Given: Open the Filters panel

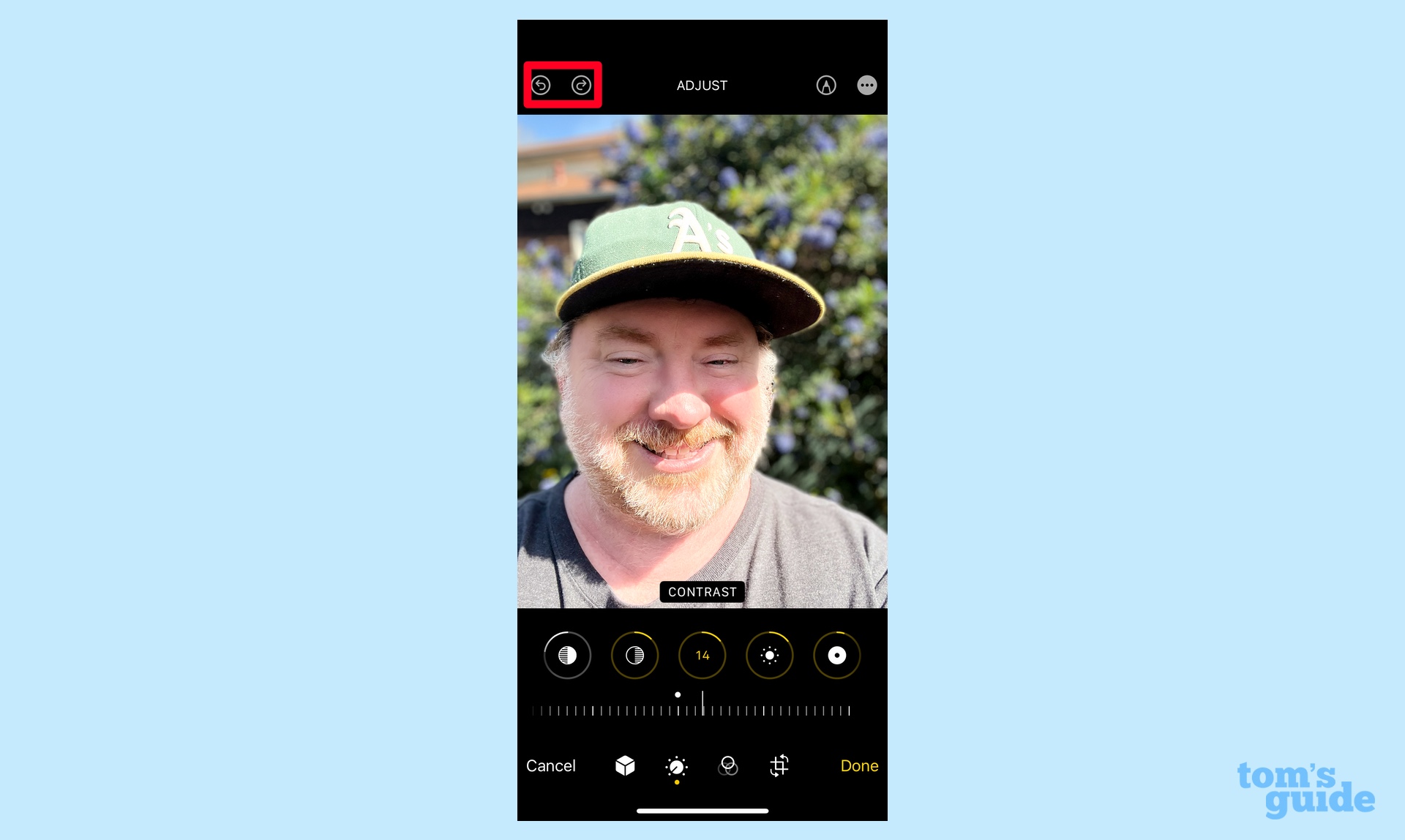Looking at the screenshot, I should pyautogui.click(x=728, y=765).
